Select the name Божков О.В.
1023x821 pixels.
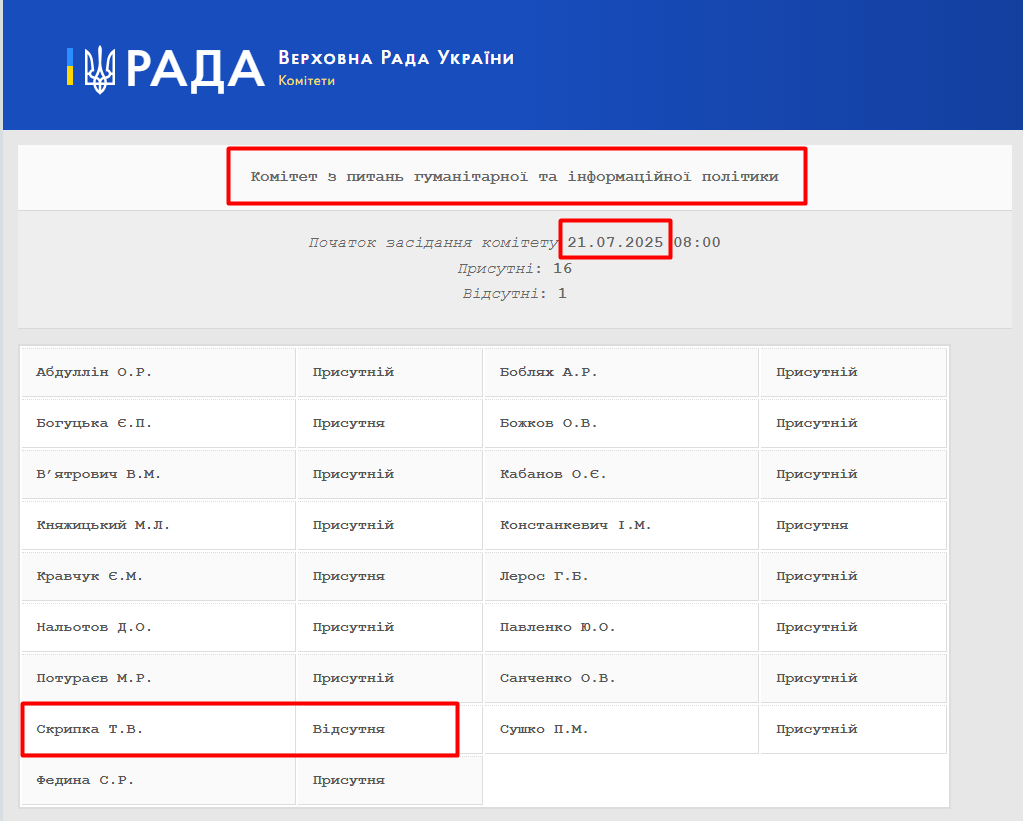pyautogui.click(x=549, y=423)
